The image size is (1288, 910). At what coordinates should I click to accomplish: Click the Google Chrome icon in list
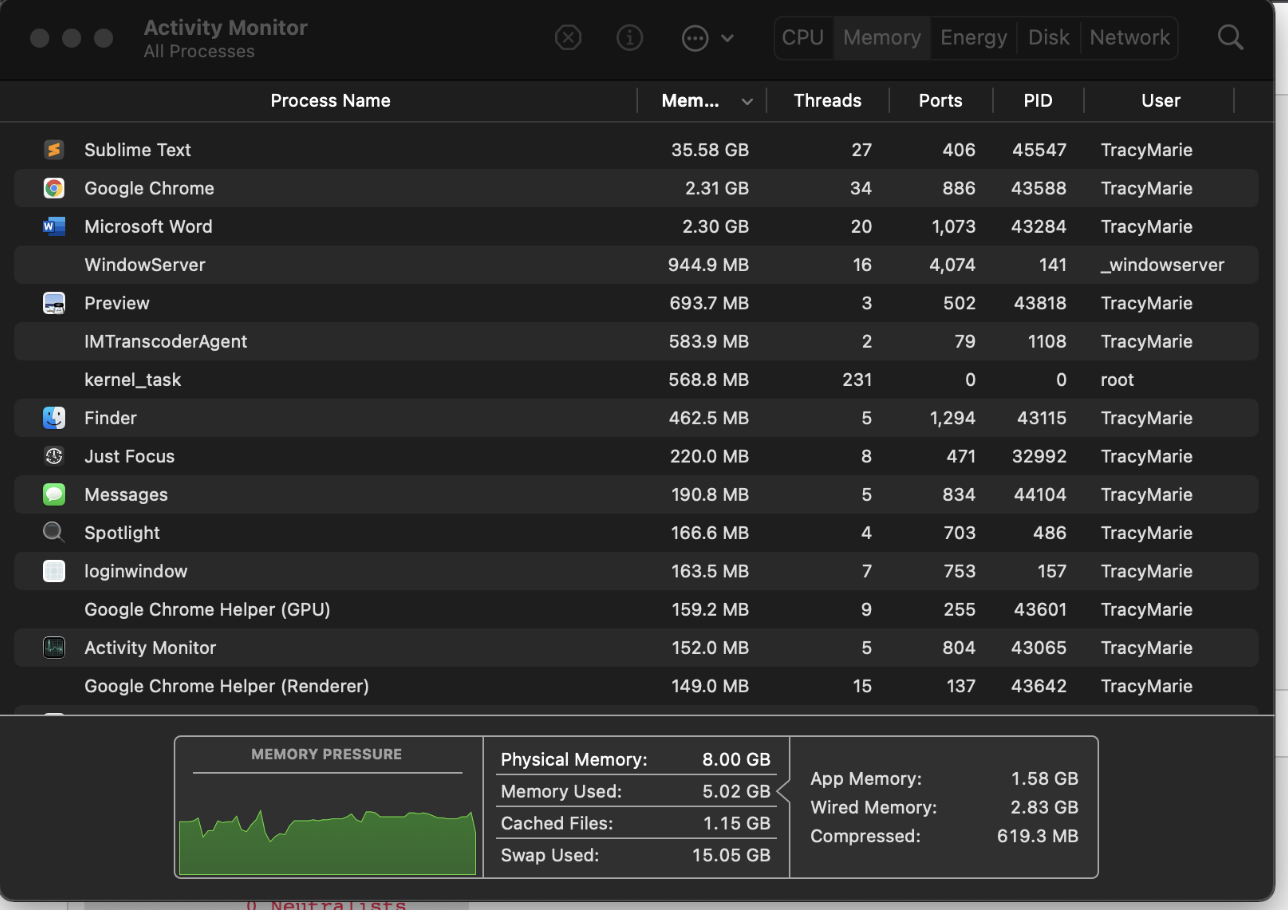(54, 188)
